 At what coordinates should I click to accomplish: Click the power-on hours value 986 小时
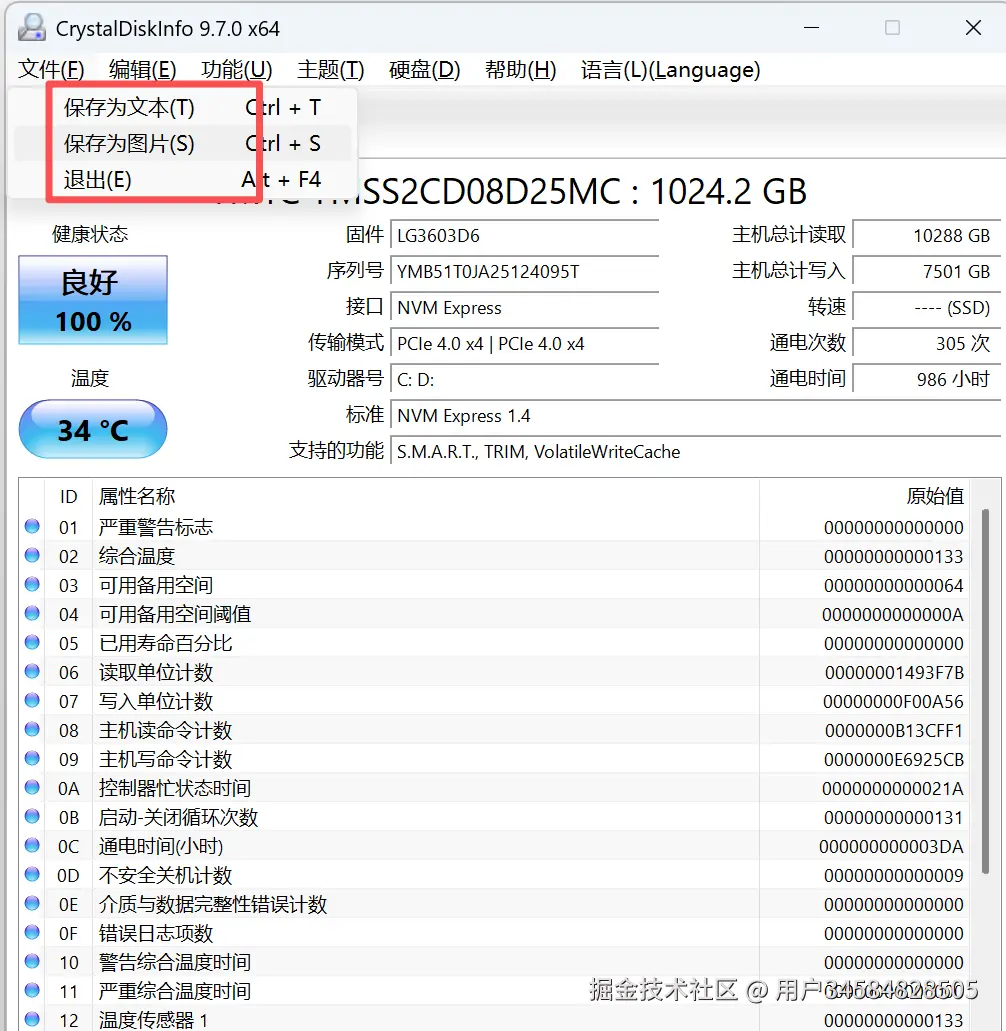pyautogui.click(x=926, y=380)
